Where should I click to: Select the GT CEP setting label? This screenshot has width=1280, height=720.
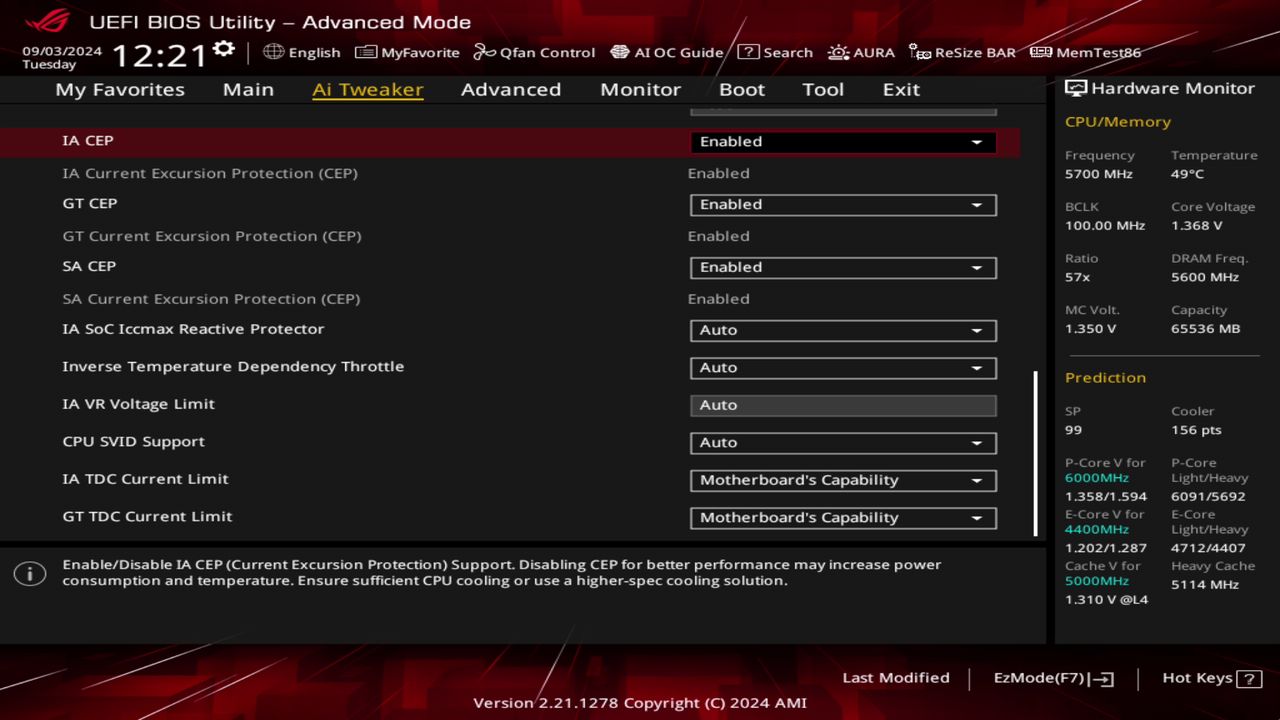click(x=90, y=204)
